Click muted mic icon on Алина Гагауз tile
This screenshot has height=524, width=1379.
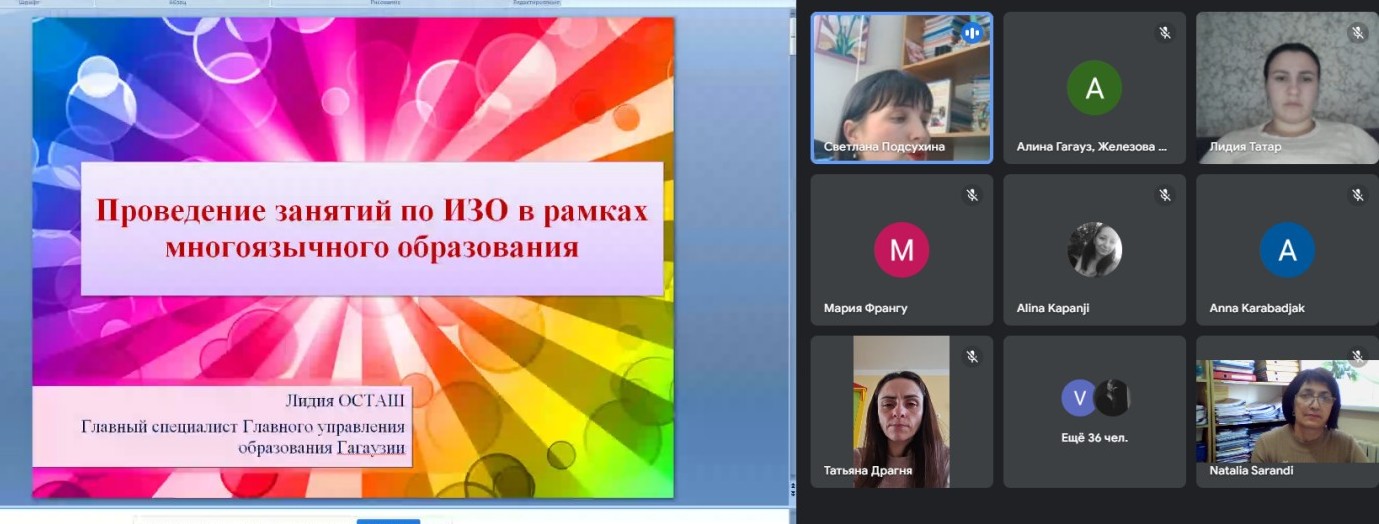click(x=1165, y=33)
